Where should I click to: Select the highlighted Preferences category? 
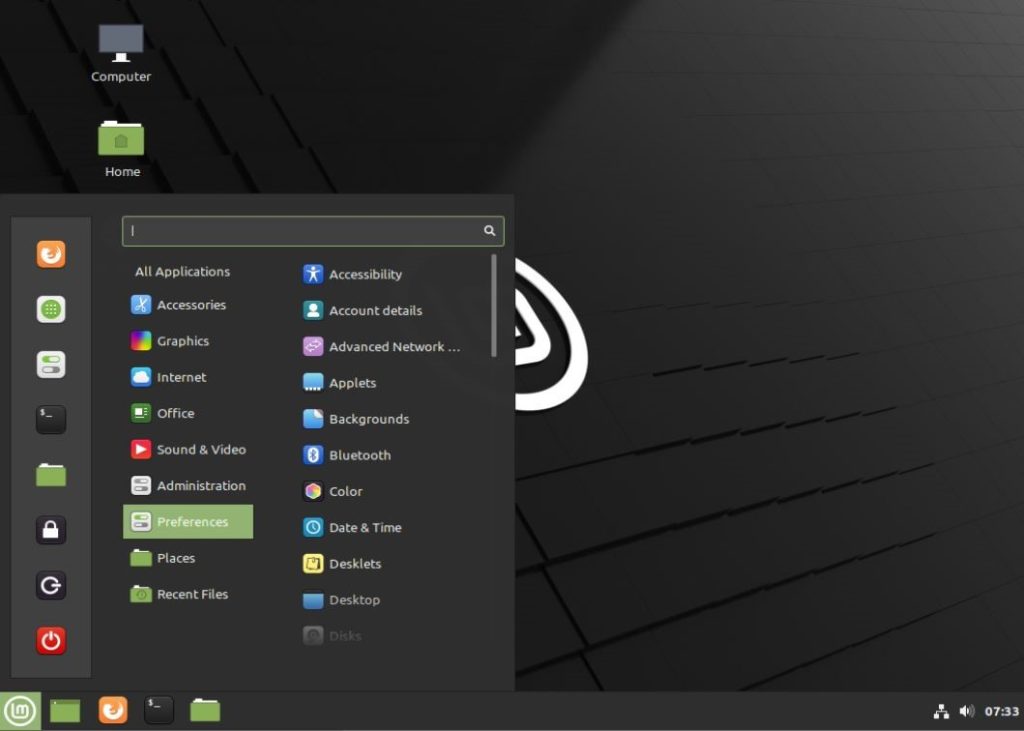click(x=188, y=521)
